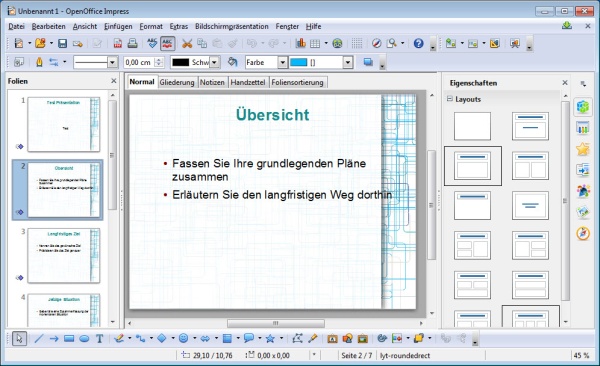
Task: Click the Cut scissors icon
Action: pos(187,43)
